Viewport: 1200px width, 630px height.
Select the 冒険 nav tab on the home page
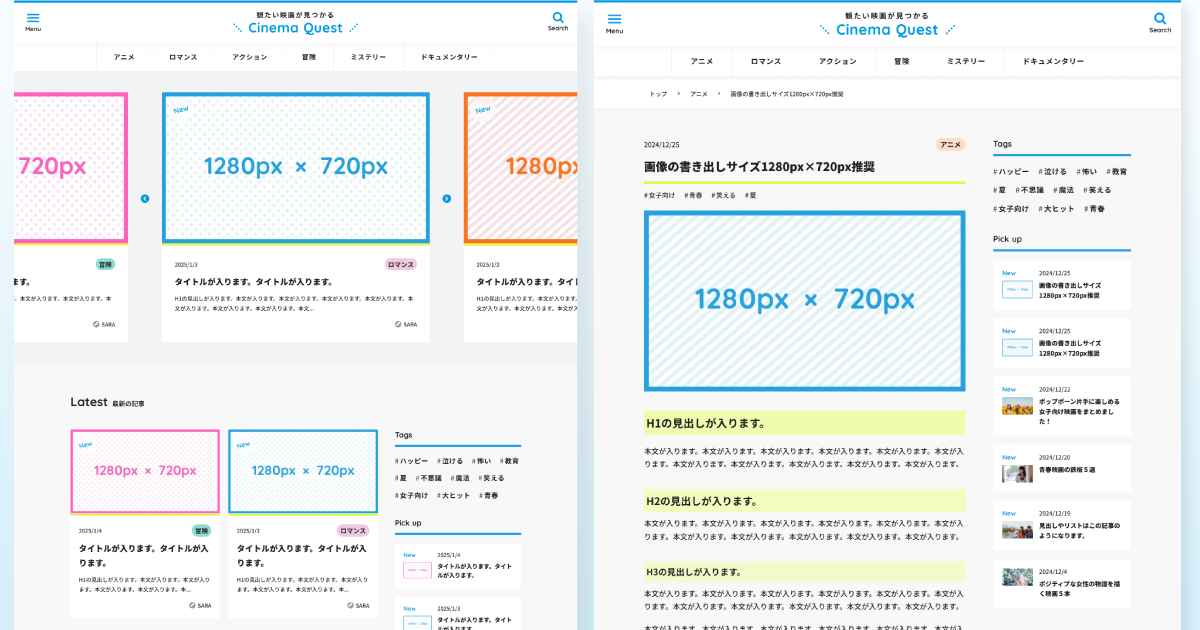pos(310,57)
